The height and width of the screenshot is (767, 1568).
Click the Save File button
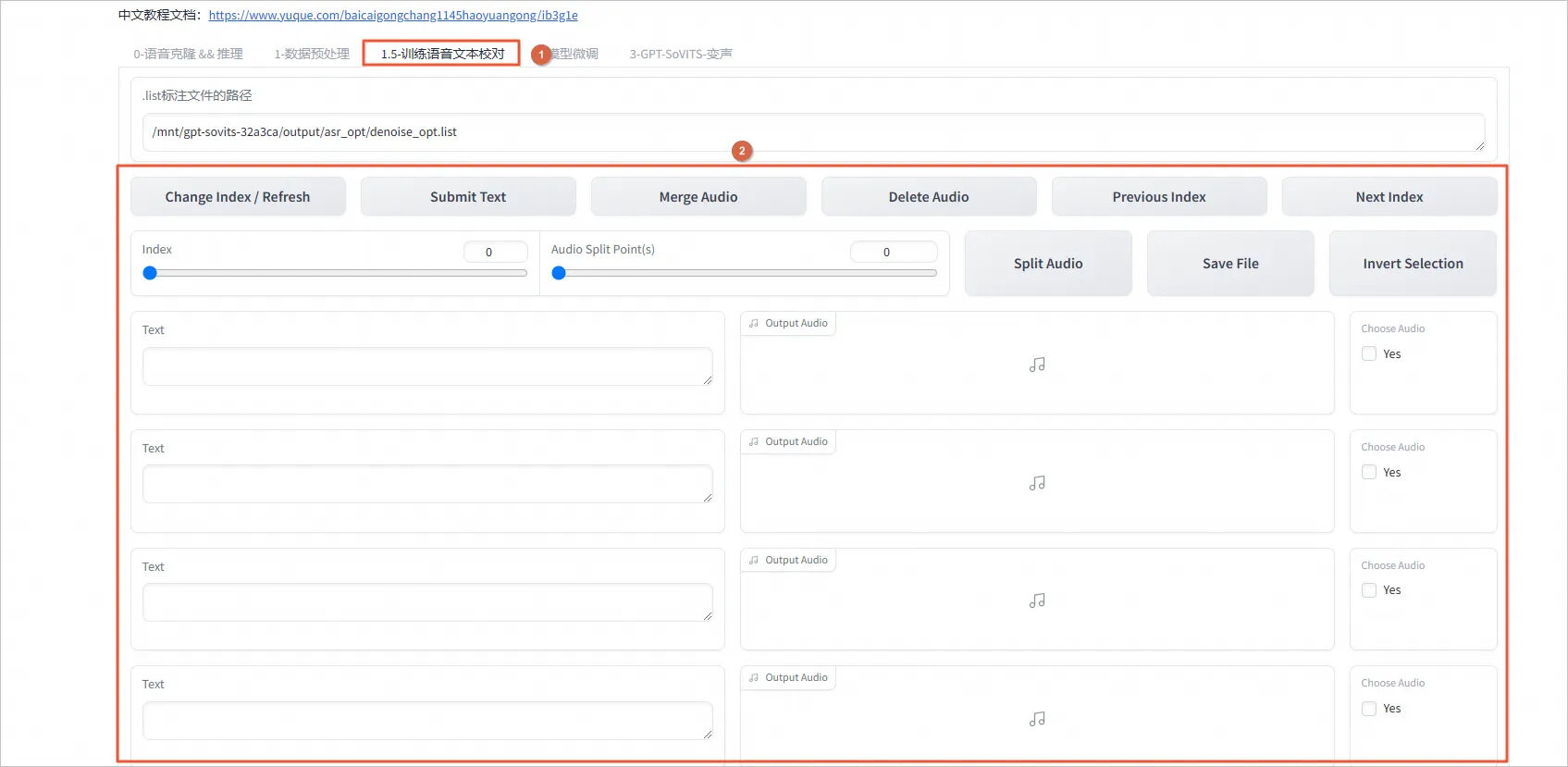[1230, 263]
